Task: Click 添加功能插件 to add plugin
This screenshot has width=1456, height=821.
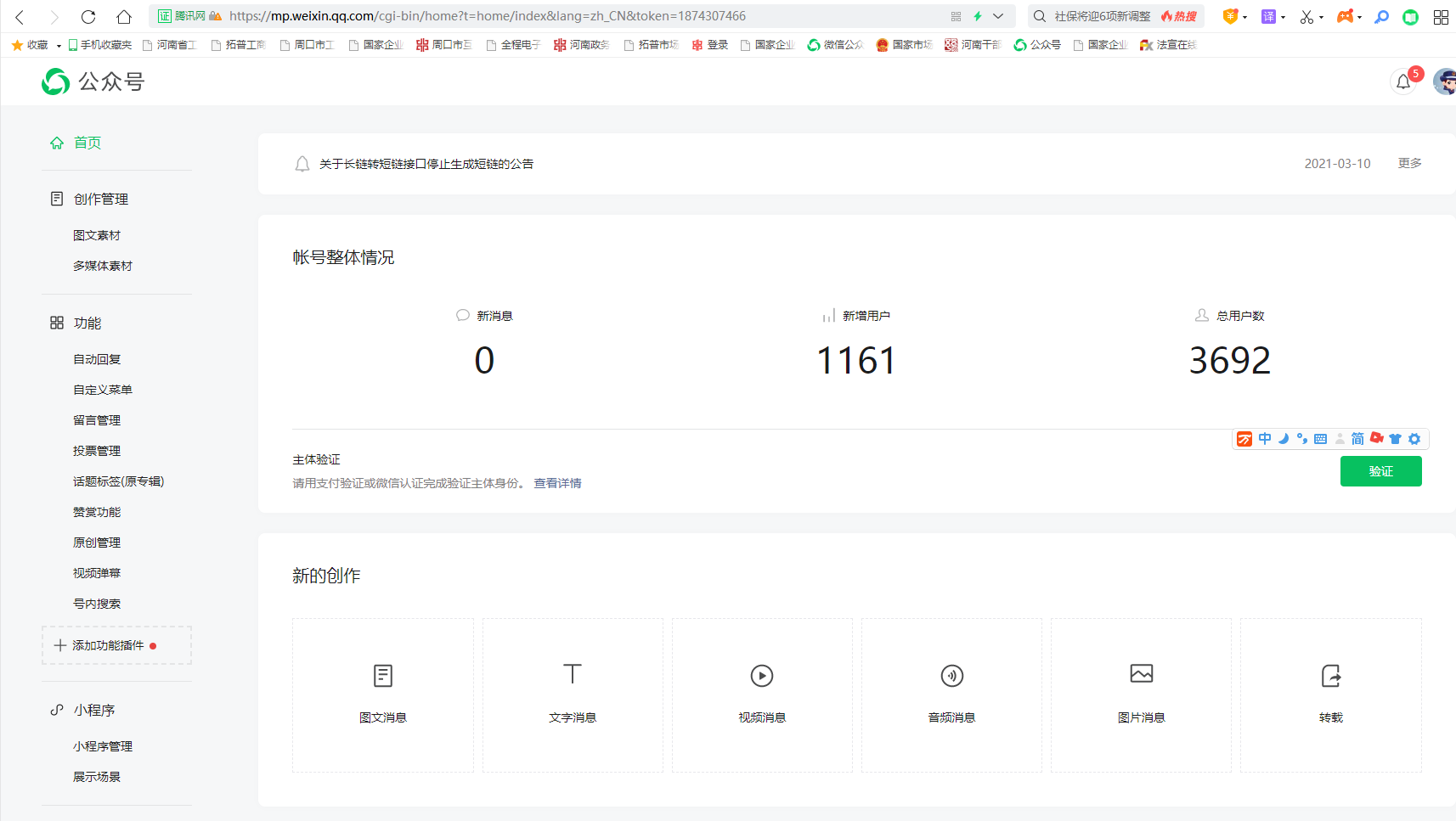Action: point(108,645)
